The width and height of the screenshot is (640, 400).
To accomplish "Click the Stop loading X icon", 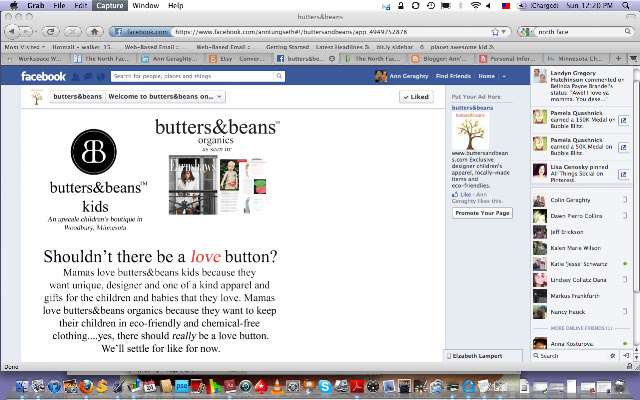I will 73,31.
